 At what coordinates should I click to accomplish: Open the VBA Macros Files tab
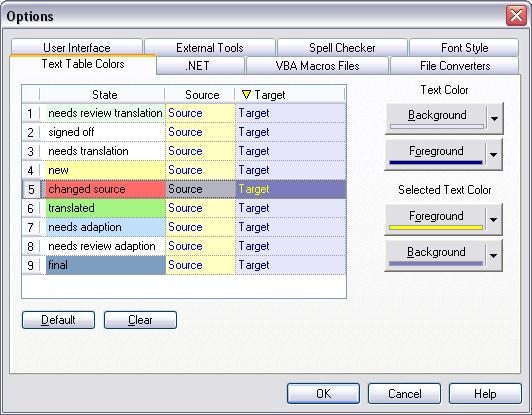pyautogui.click(x=317, y=65)
